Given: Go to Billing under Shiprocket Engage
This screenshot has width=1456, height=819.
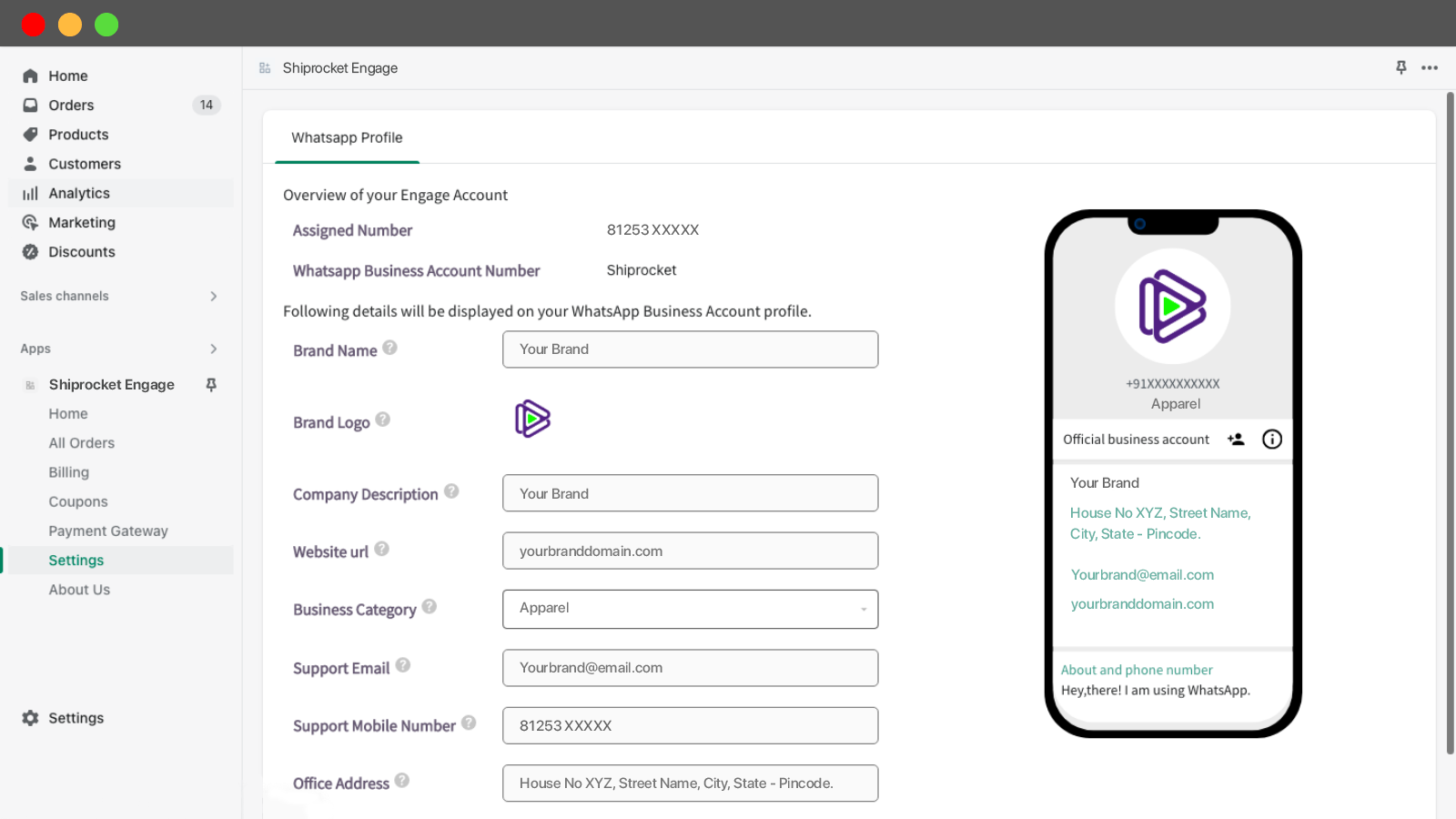Looking at the screenshot, I should point(69,472).
